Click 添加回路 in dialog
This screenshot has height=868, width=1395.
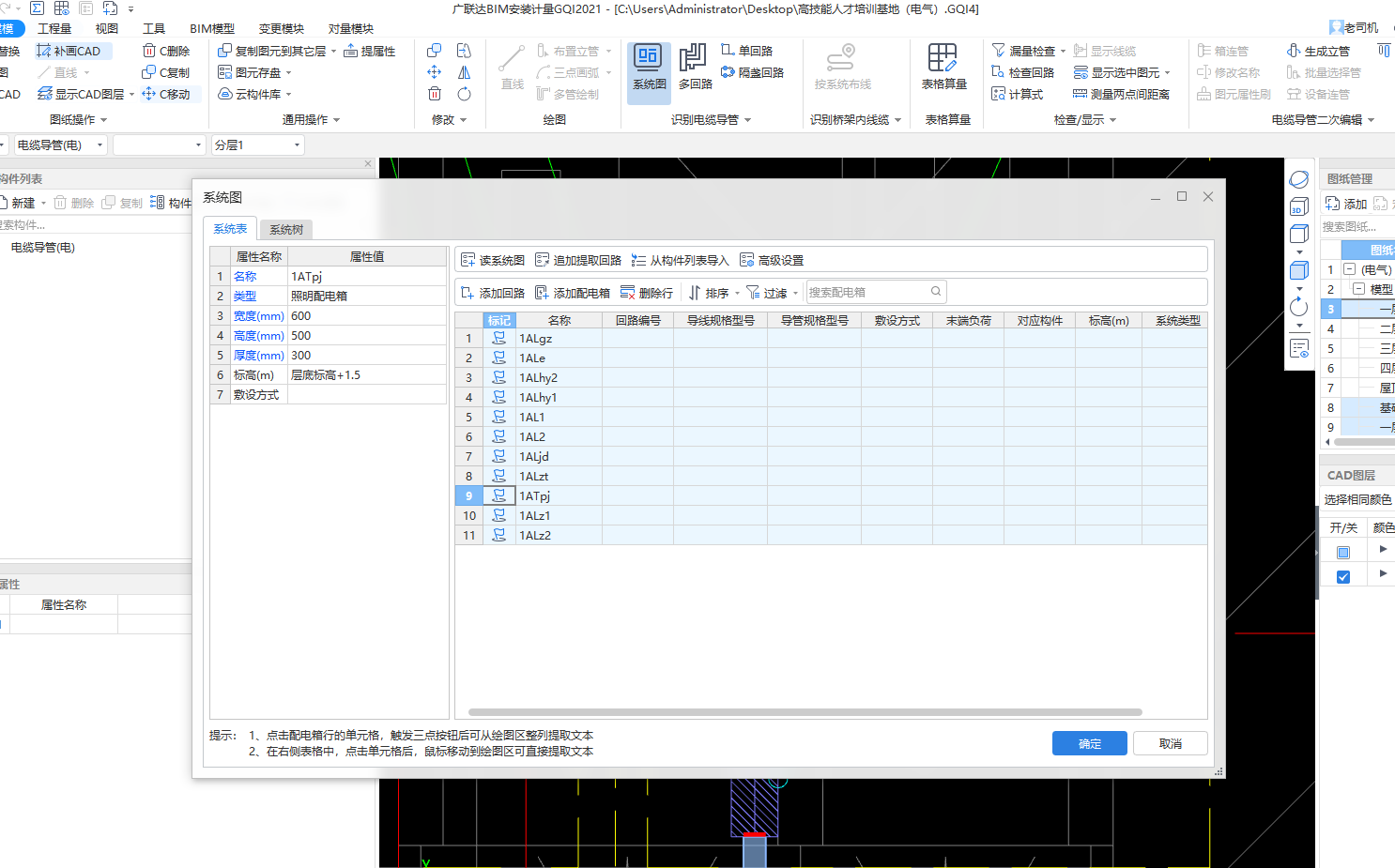click(493, 293)
